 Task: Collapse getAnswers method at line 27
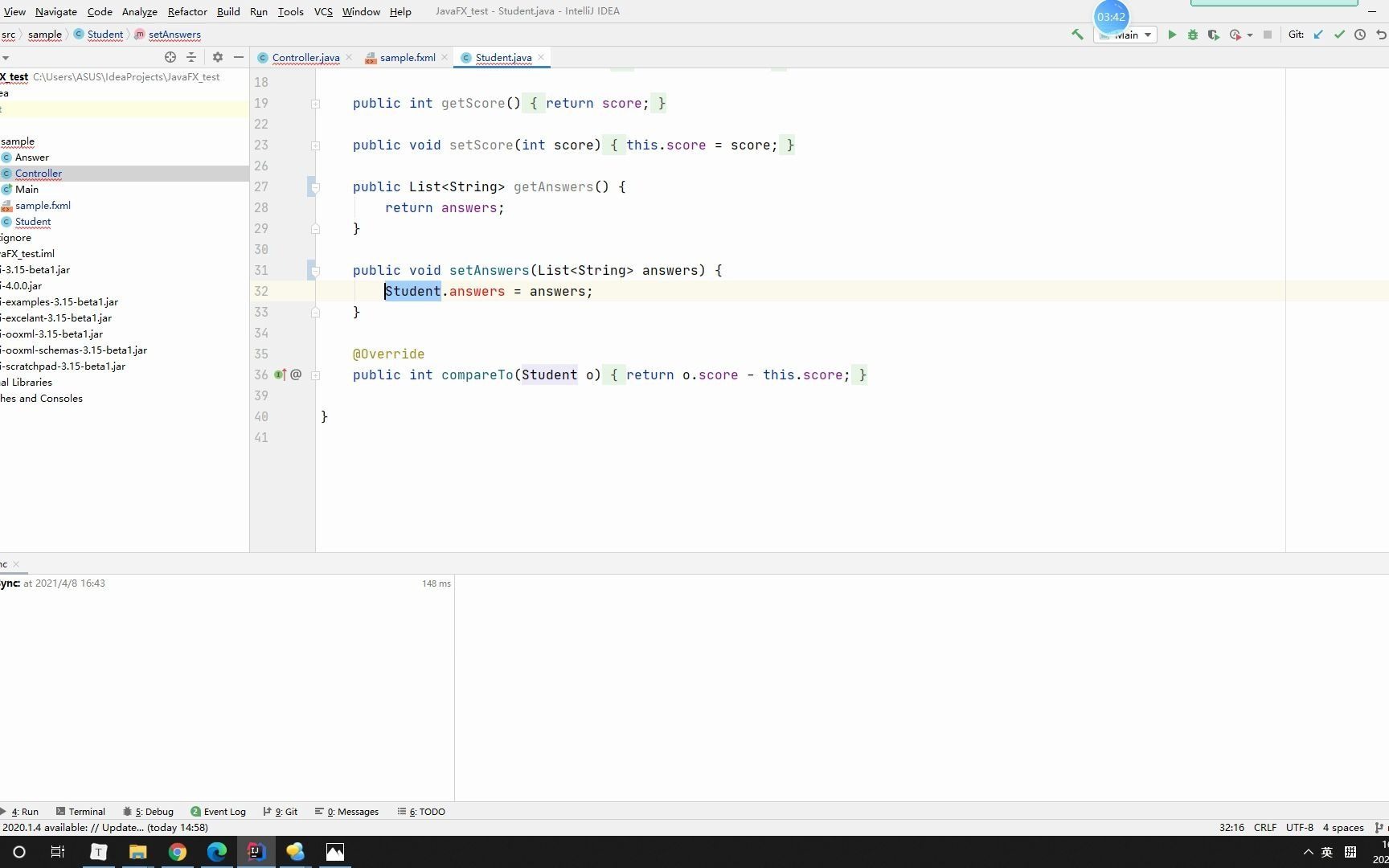(x=315, y=187)
